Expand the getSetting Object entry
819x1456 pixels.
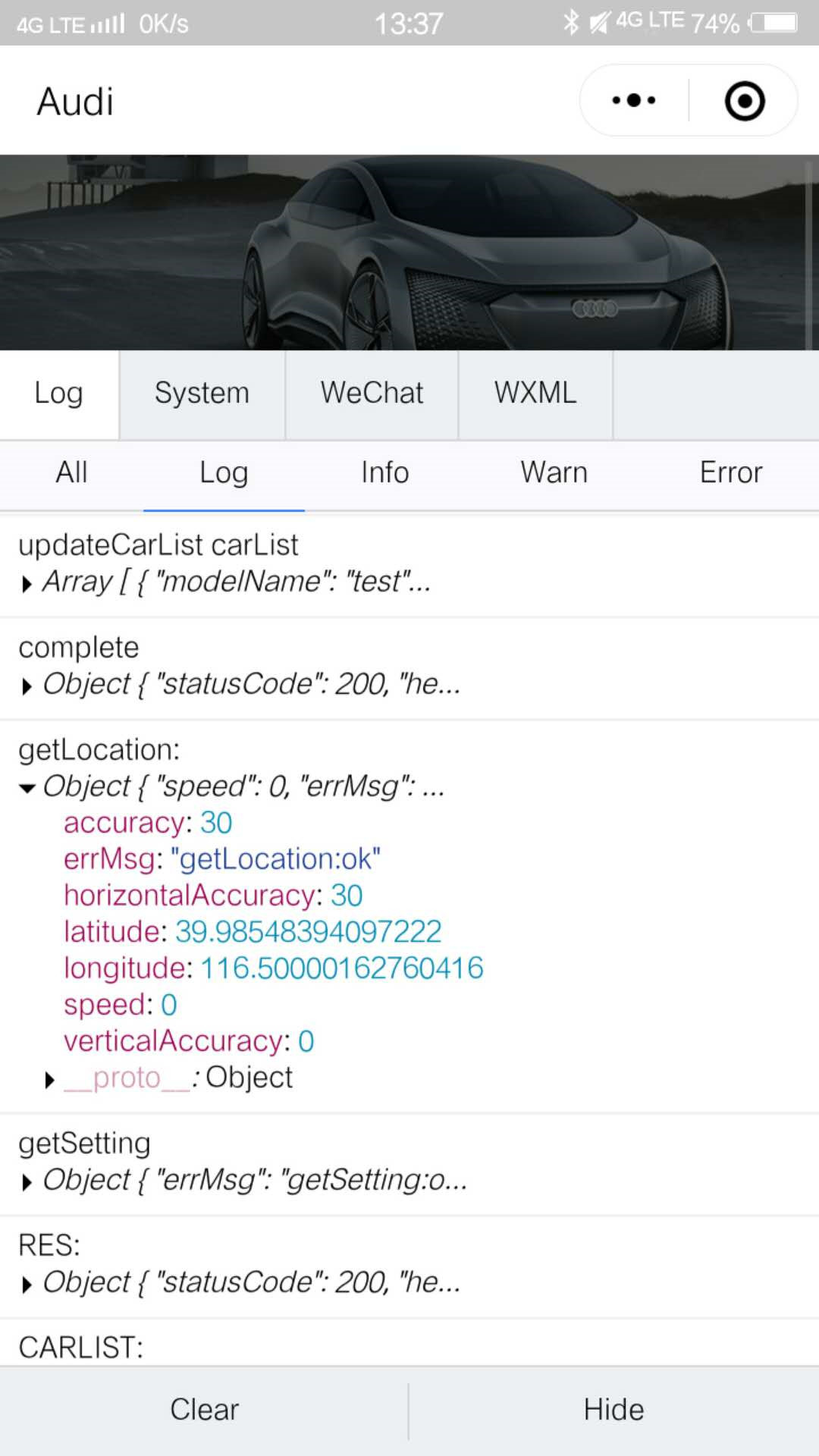click(27, 1182)
